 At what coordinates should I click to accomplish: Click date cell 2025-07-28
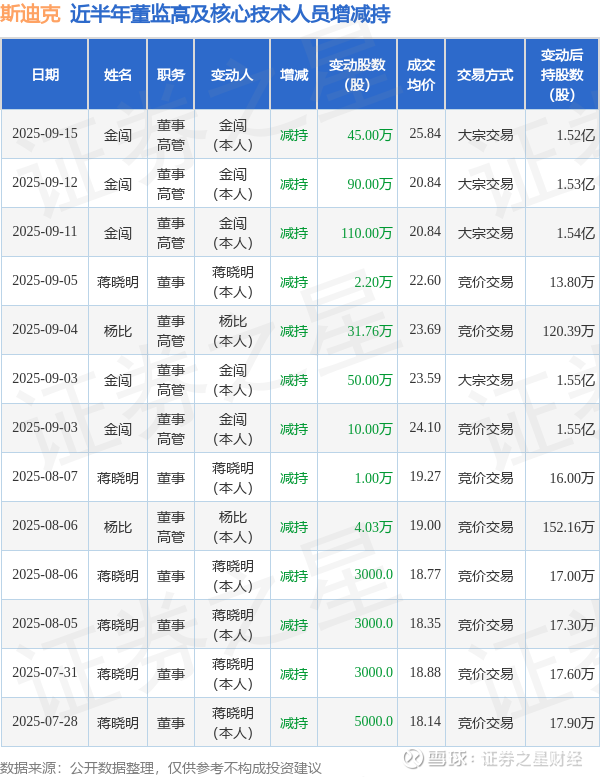pos(45,722)
